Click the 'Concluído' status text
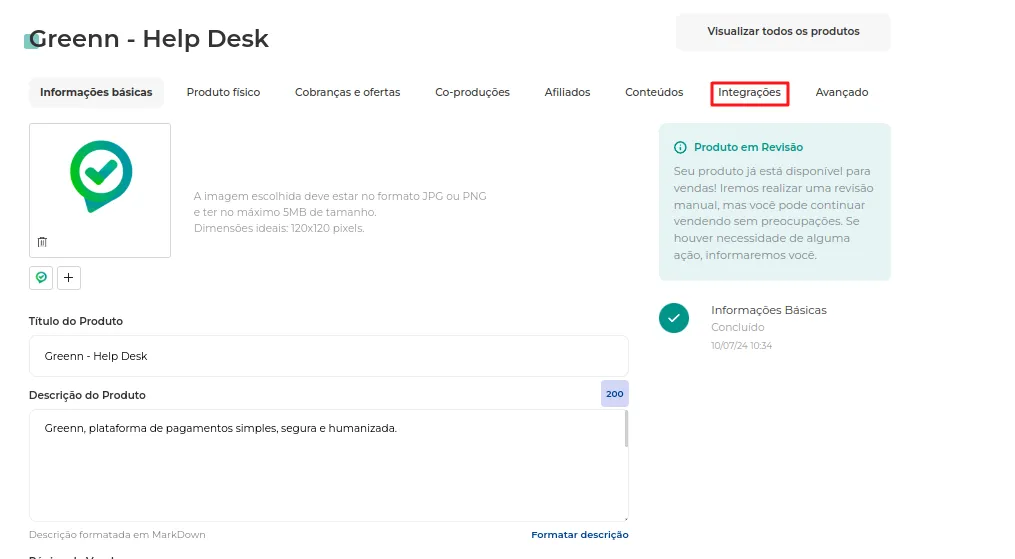The height and width of the screenshot is (559, 1015). pos(738,327)
